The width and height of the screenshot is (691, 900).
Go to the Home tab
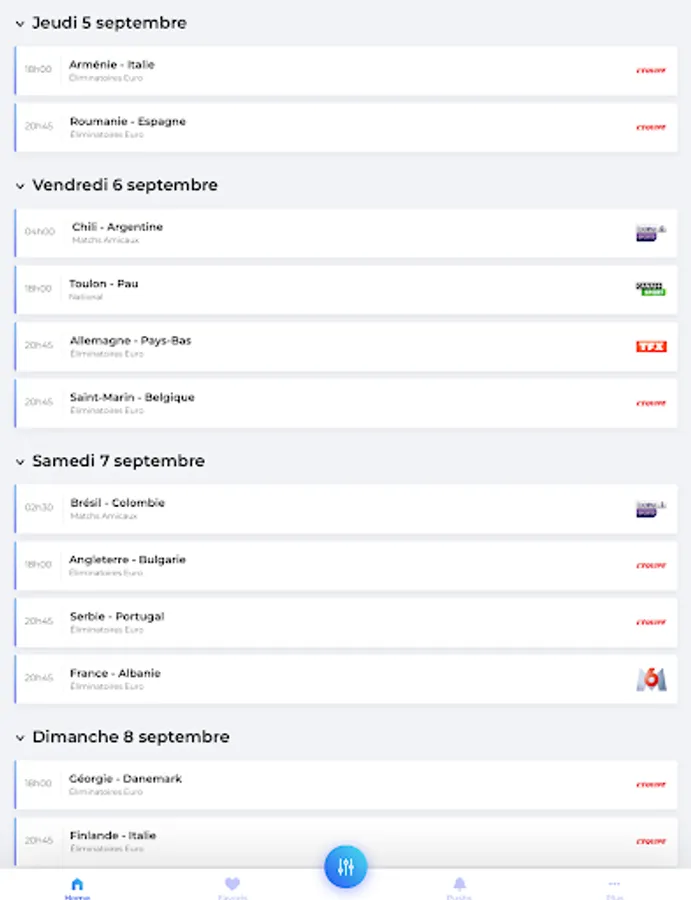[x=77, y=887]
